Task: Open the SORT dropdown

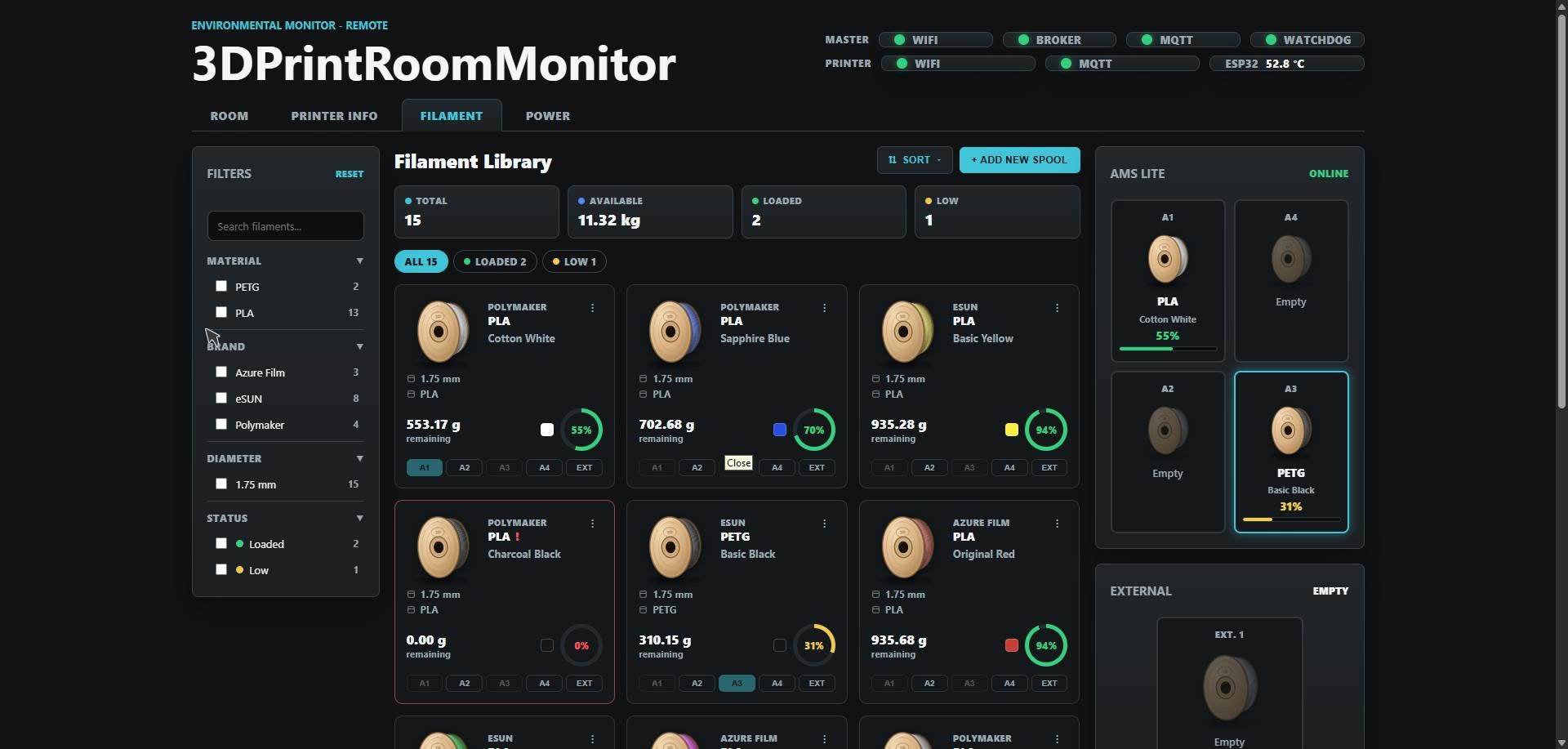Action: pos(915,160)
